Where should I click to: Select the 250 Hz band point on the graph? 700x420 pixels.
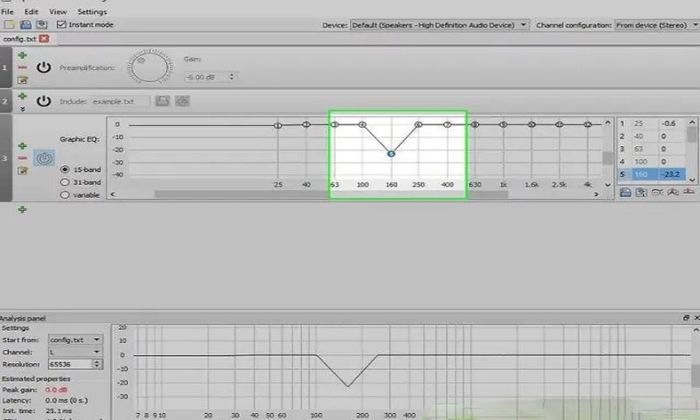click(x=418, y=125)
